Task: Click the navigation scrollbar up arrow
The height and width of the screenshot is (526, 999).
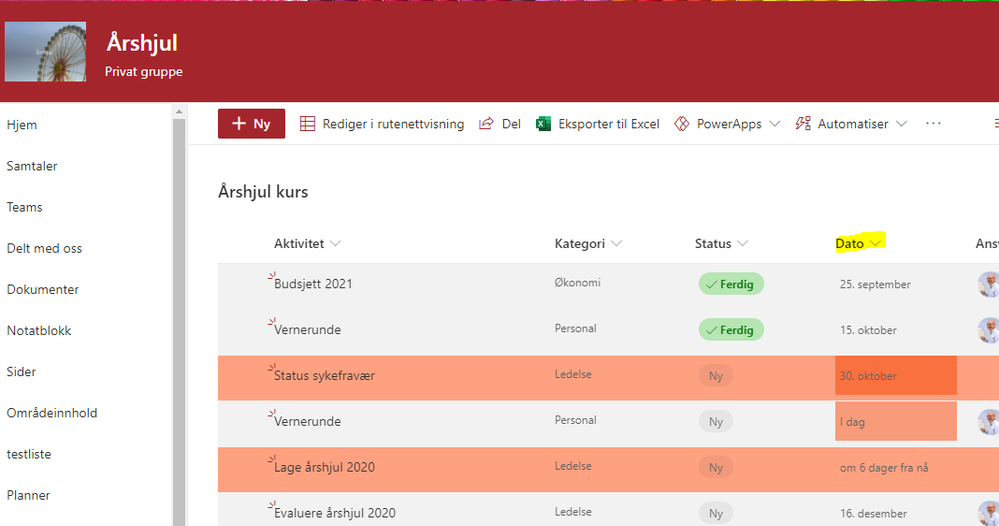Action: coord(179,111)
